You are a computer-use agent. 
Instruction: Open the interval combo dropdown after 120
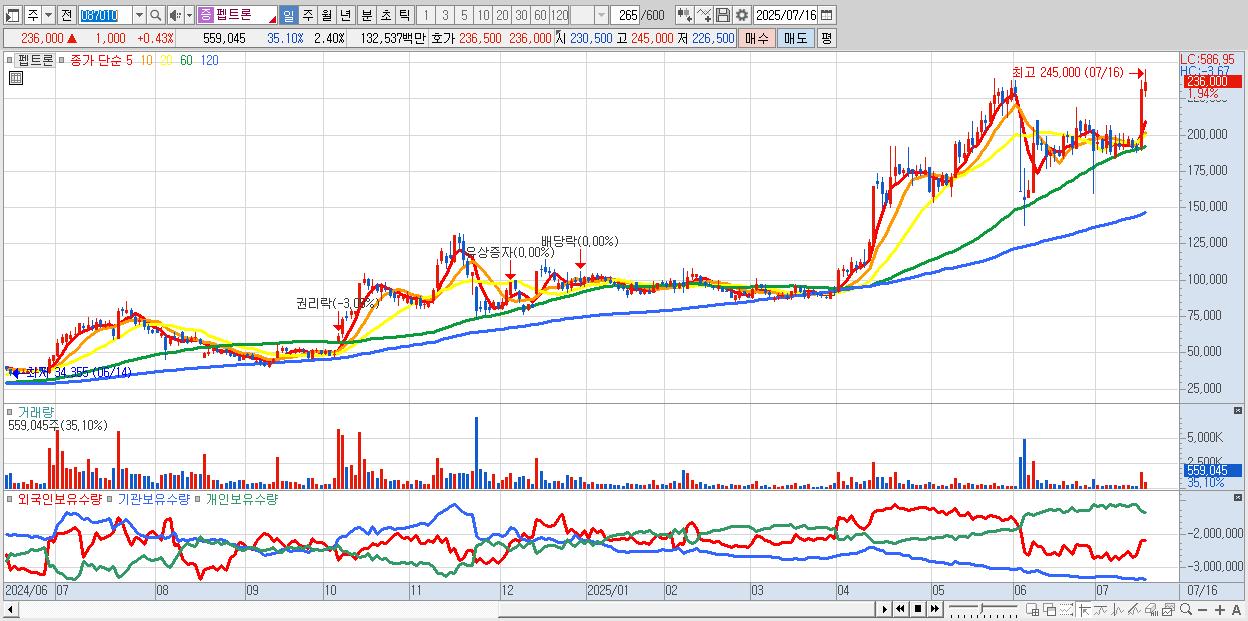pyautogui.click(x=601, y=15)
